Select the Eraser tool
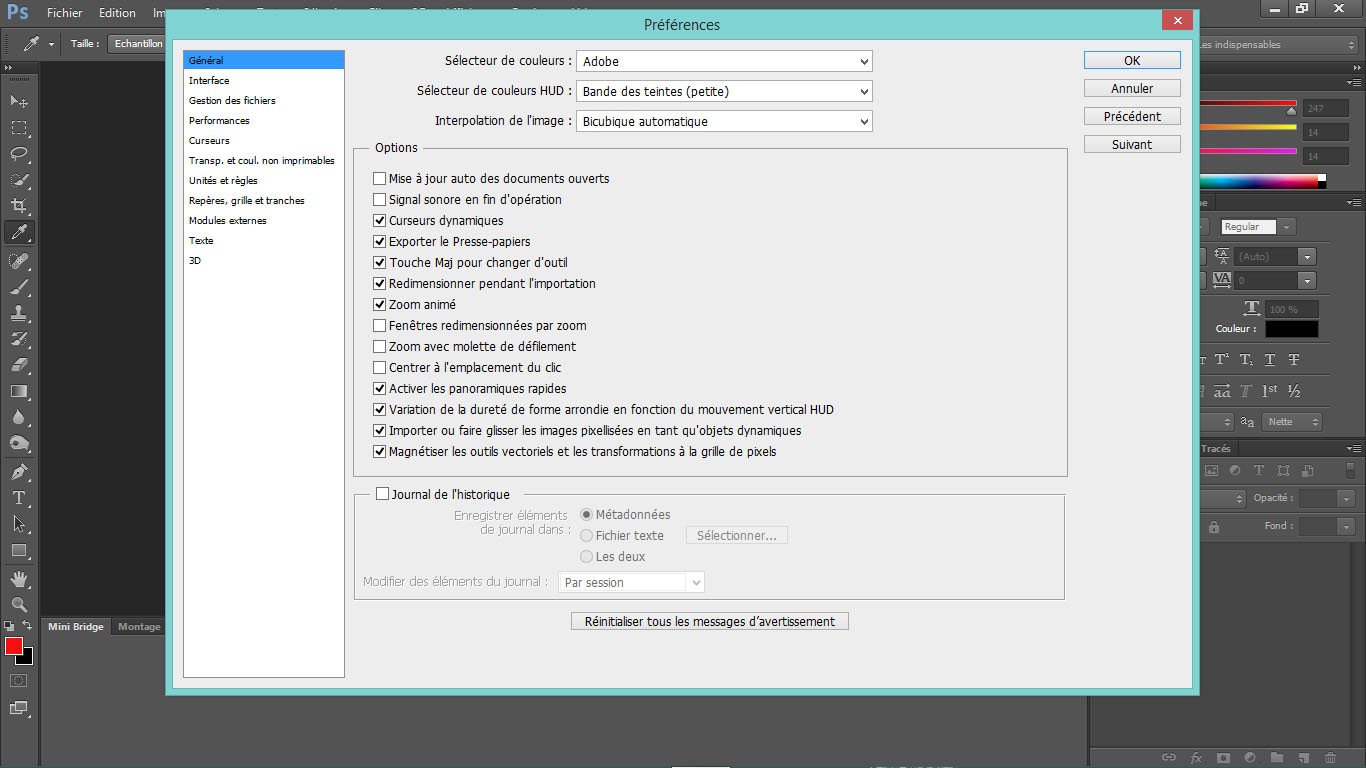This screenshot has width=1366, height=768. [x=19, y=365]
